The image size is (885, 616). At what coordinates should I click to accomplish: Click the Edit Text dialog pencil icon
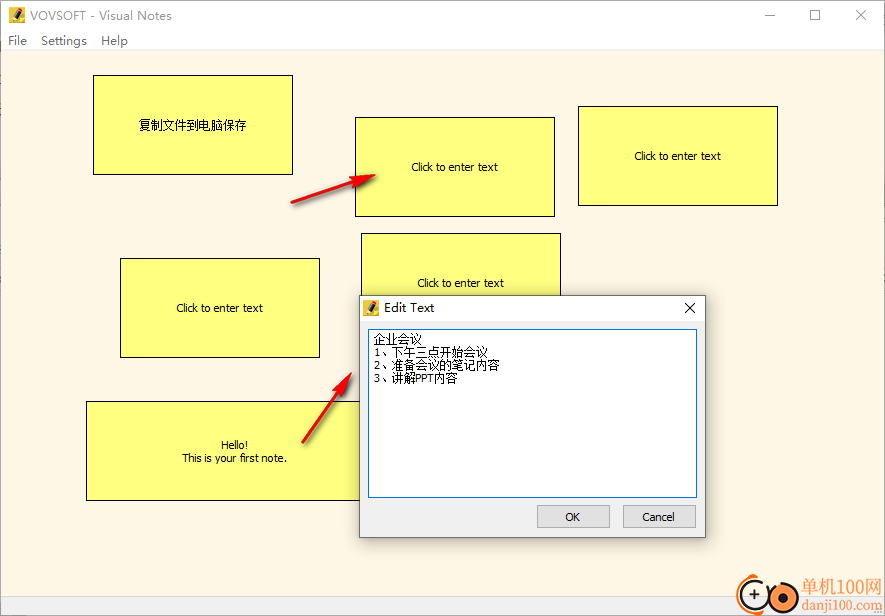click(371, 308)
